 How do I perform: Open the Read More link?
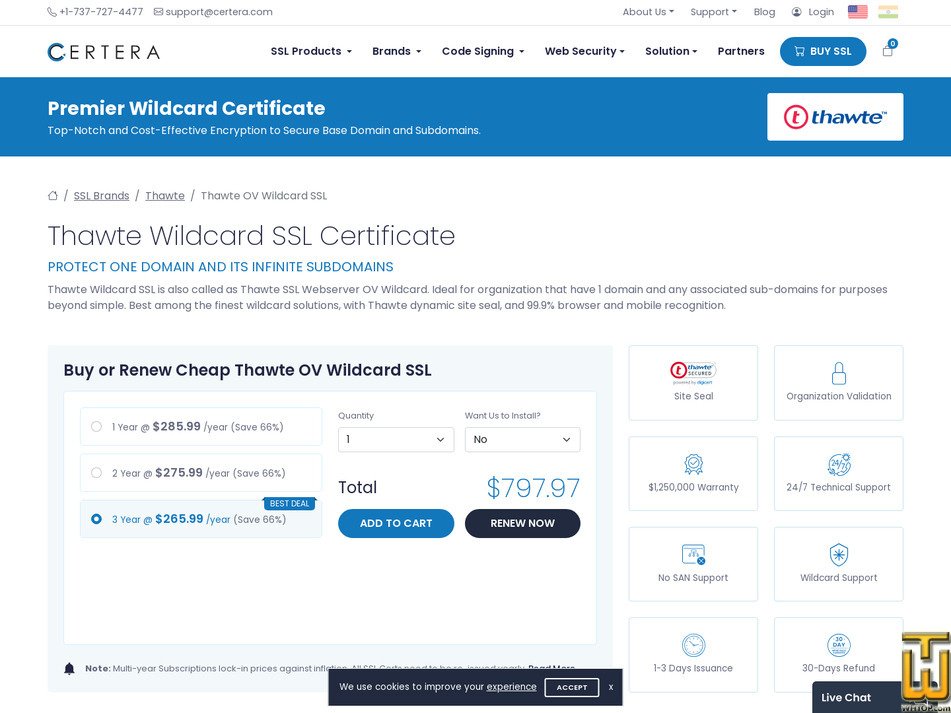click(x=551, y=668)
